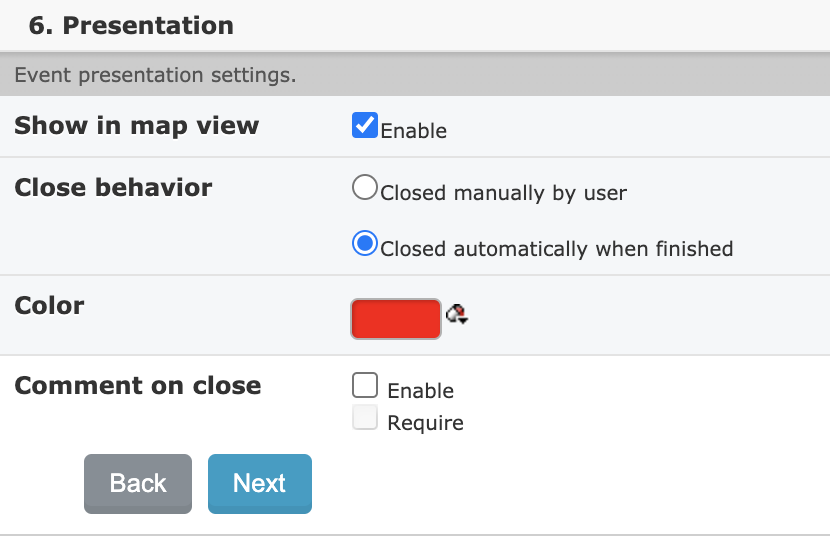Click the 'Event presentation settings.' description bar
The image size is (830, 542).
(x=415, y=75)
